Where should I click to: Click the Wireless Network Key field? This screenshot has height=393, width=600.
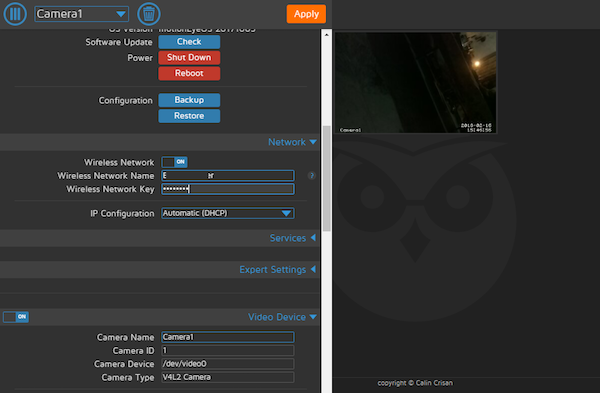tap(228, 189)
